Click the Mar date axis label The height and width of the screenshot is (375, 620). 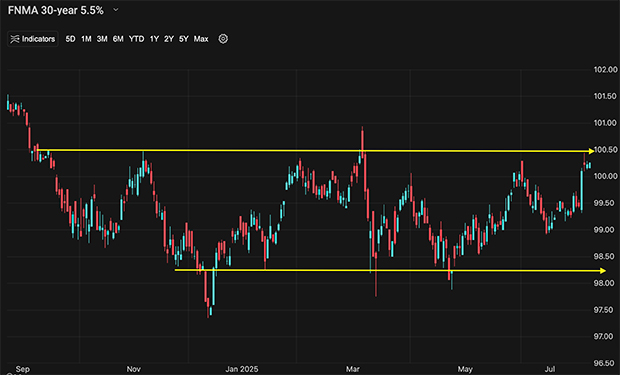coord(353,369)
